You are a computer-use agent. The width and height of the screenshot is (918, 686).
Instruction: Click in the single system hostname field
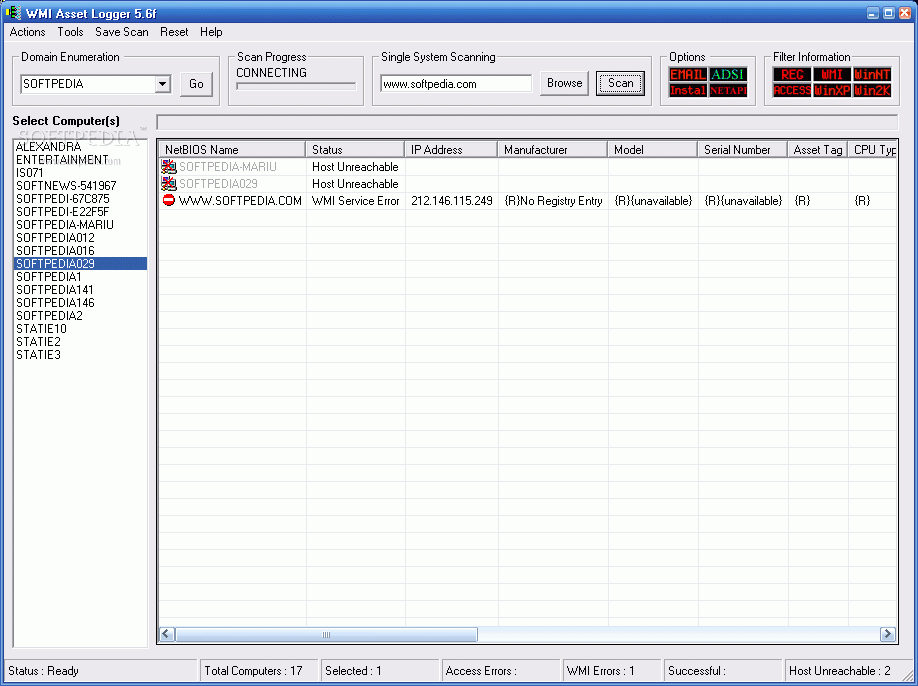coord(455,84)
